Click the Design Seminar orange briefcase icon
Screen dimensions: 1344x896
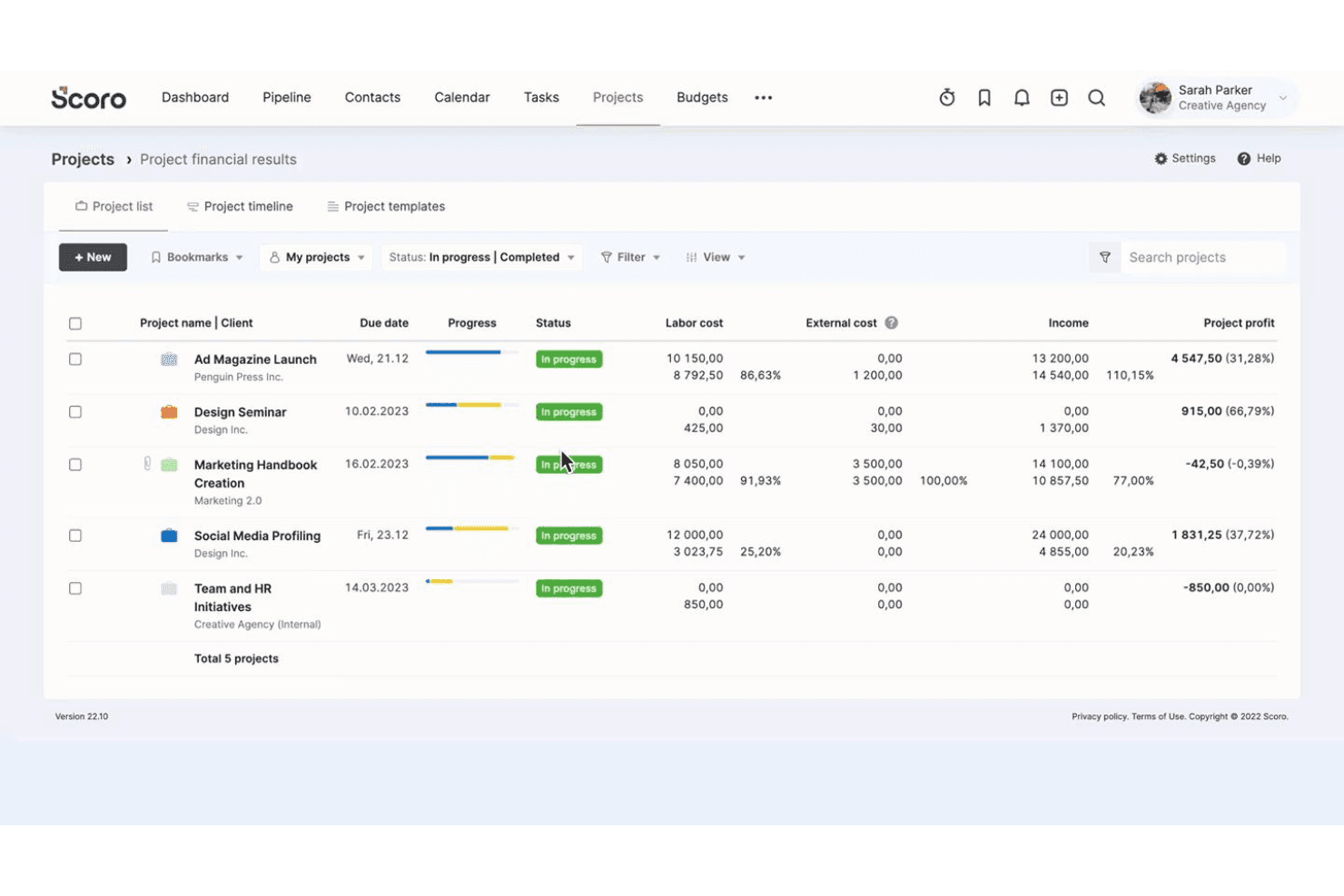point(169,412)
